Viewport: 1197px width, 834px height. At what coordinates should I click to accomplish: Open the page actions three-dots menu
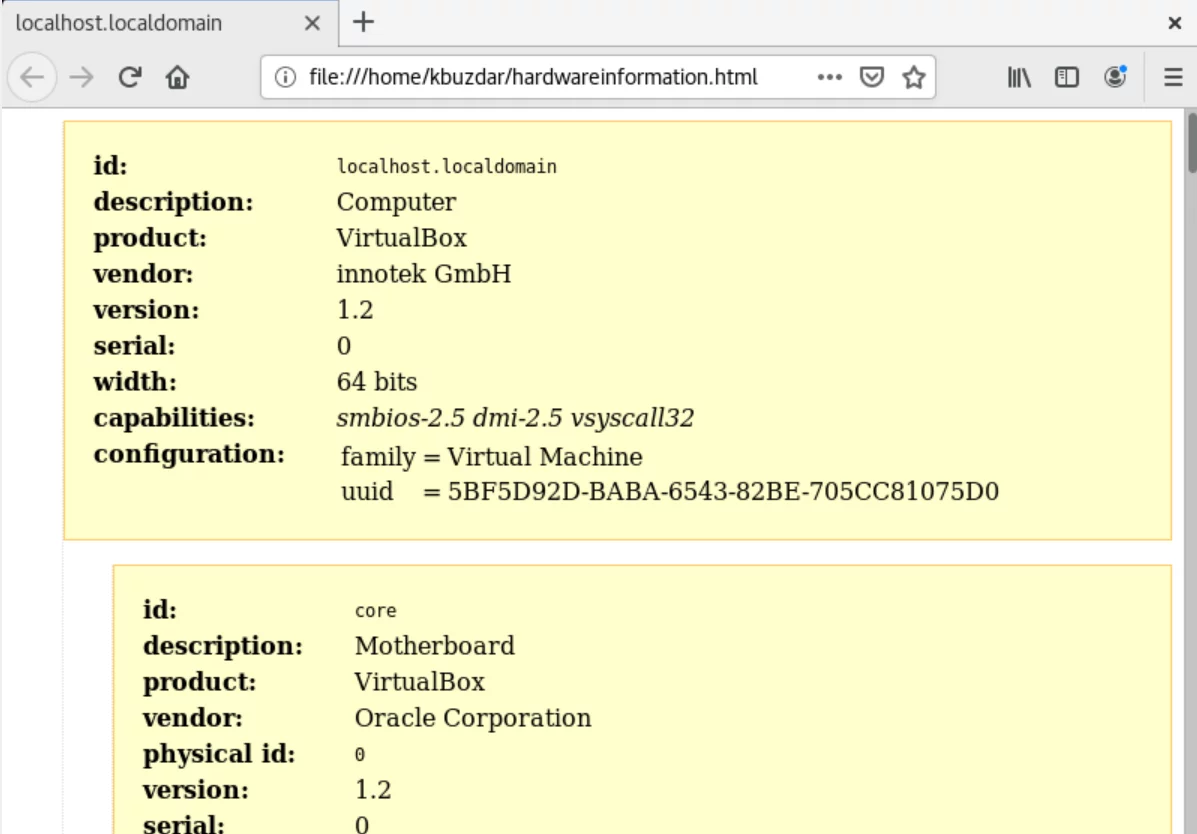pos(830,77)
